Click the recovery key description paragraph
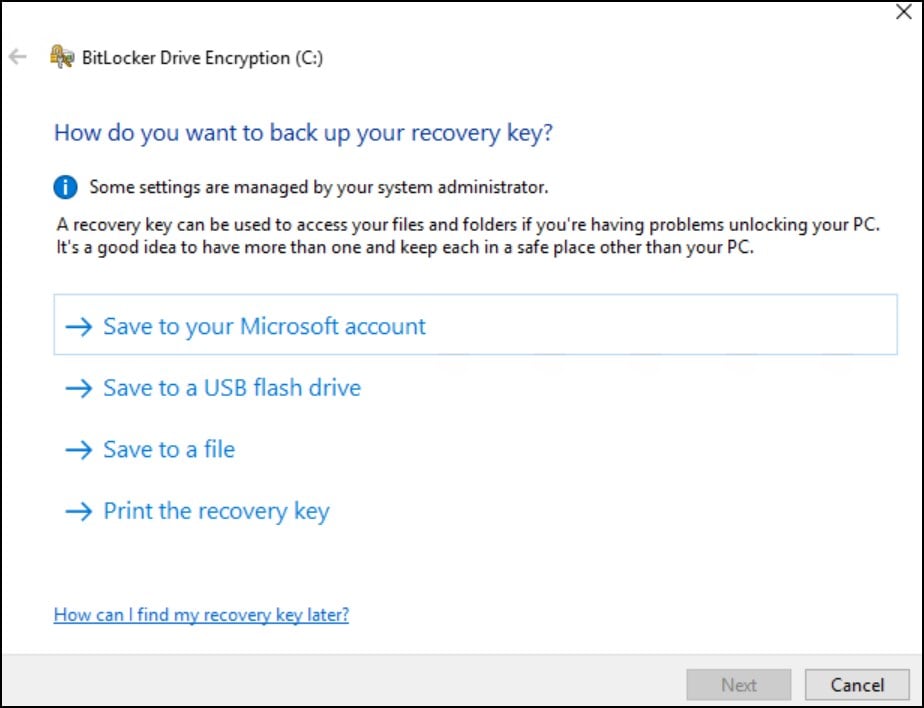924x708 pixels. point(468,236)
